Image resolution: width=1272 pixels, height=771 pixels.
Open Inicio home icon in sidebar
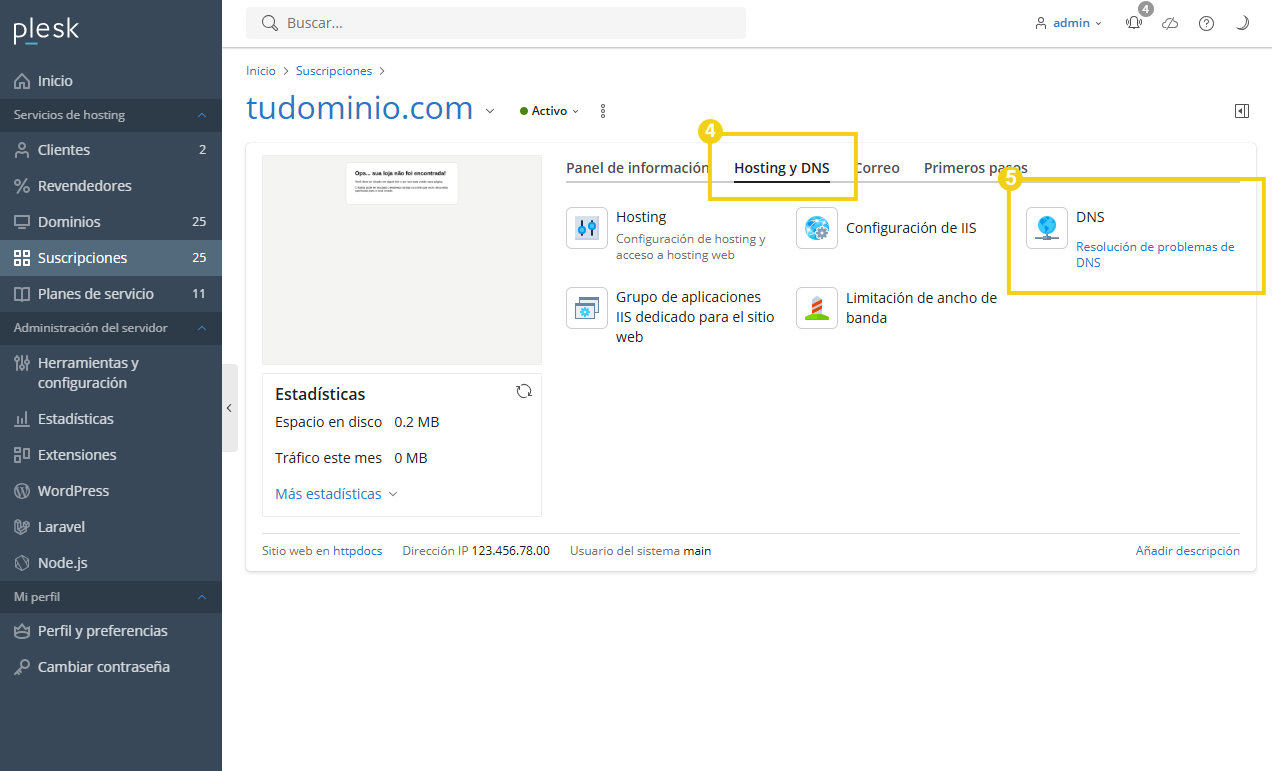[x=22, y=81]
